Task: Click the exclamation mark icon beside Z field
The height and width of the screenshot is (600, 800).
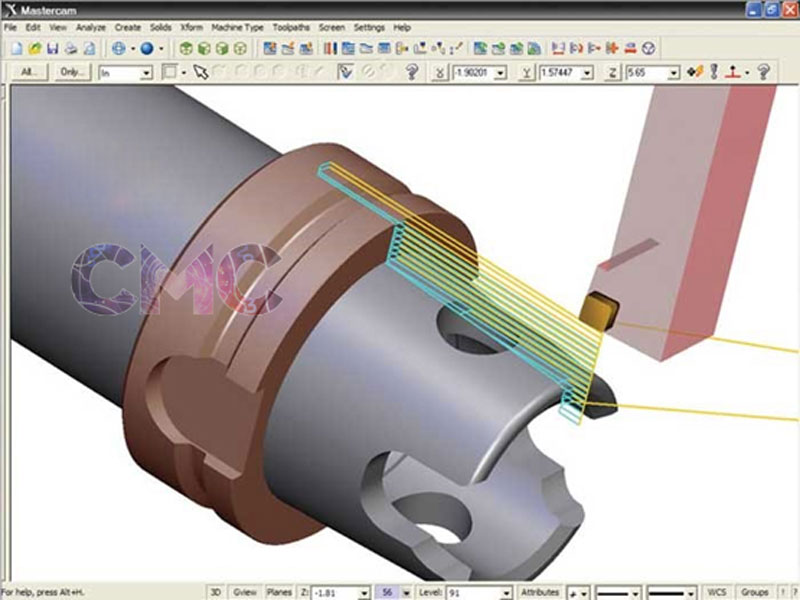Action: (x=714, y=72)
